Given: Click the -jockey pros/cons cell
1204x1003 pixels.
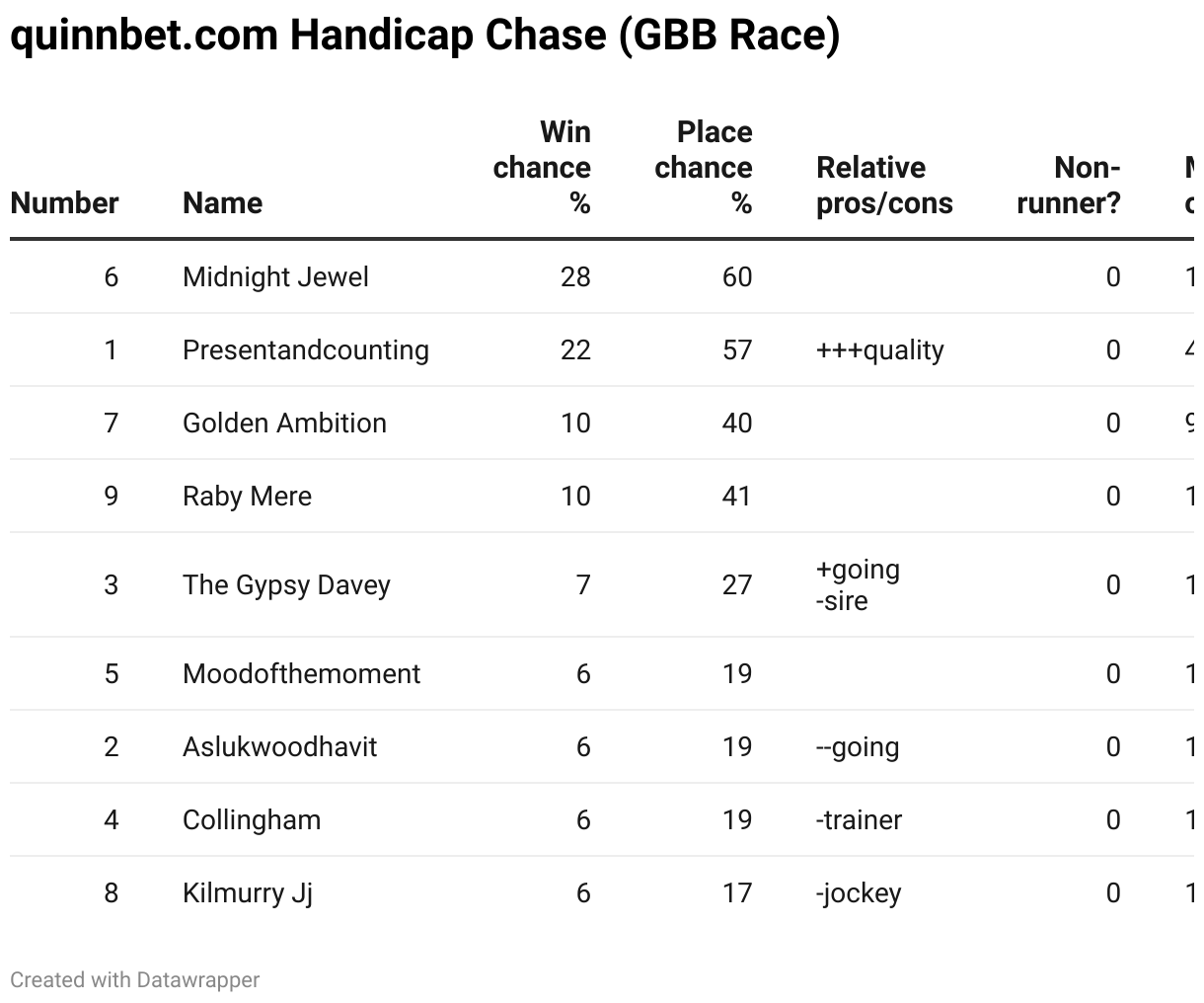Looking at the screenshot, I should tap(859, 893).
